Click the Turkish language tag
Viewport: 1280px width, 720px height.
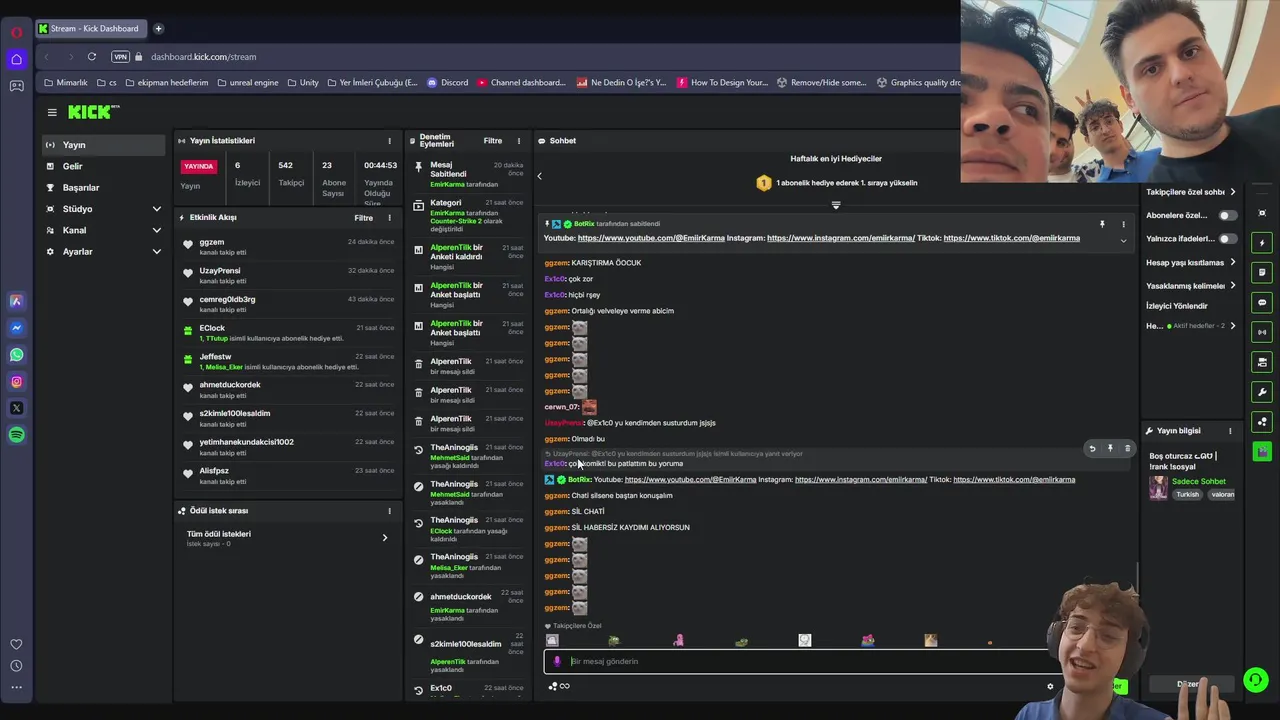coord(1187,494)
